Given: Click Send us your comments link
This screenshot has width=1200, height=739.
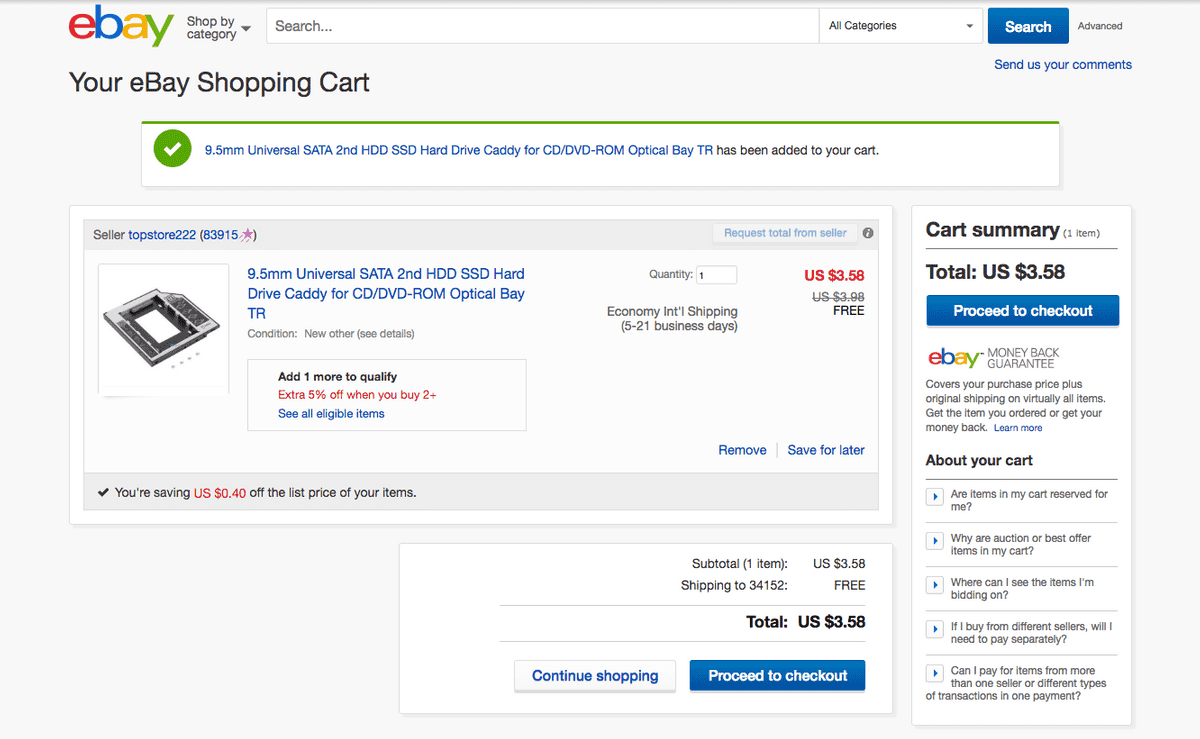Looking at the screenshot, I should click(1063, 64).
